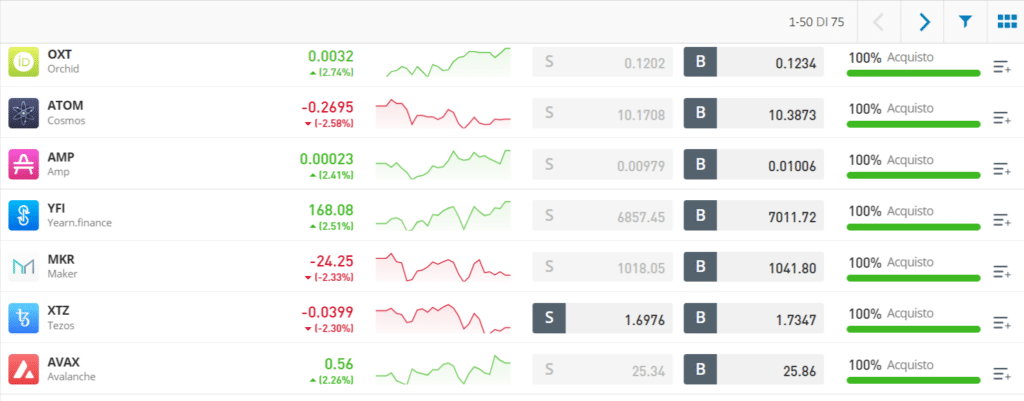Open the XTZ price chart sparkline

coord(443,318)
